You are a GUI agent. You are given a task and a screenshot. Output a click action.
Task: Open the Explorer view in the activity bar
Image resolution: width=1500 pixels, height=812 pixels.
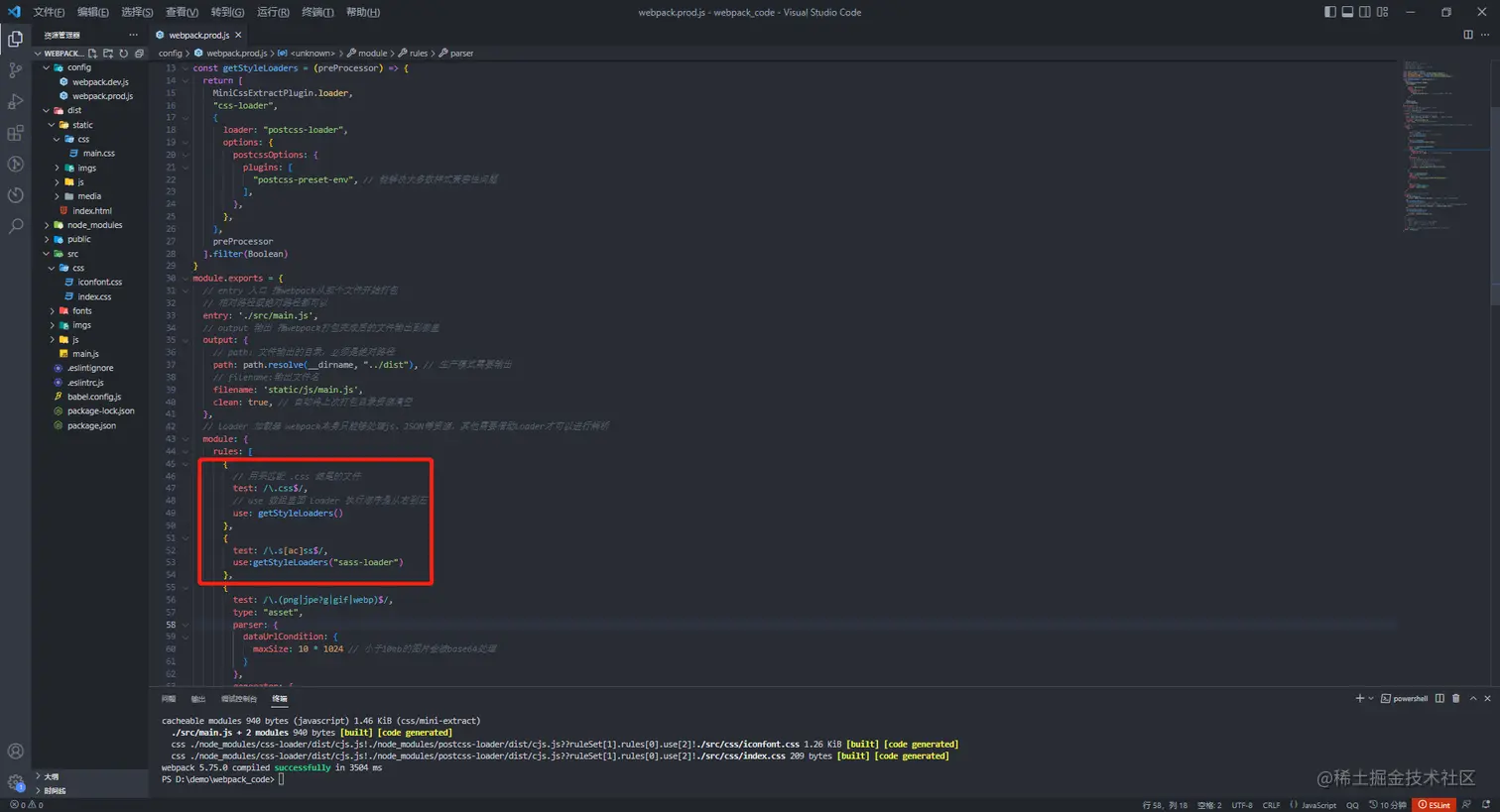tap(15, 39)
